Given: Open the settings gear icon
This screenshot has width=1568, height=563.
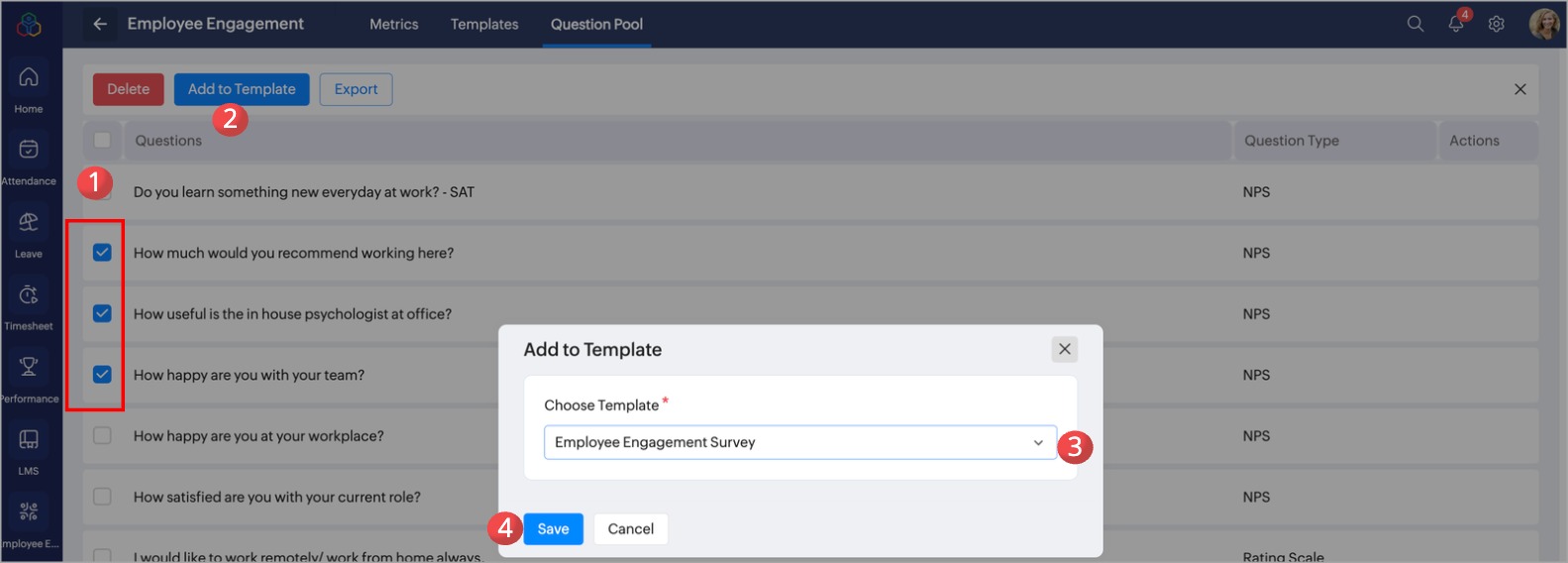Looking at the screenshot, I should pyautogui.click(x=1496, y=24).
